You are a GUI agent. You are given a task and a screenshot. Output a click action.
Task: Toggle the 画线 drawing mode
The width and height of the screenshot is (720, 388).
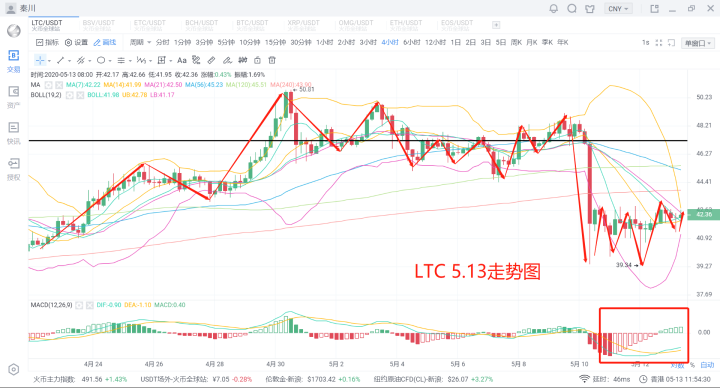point(105,42)
